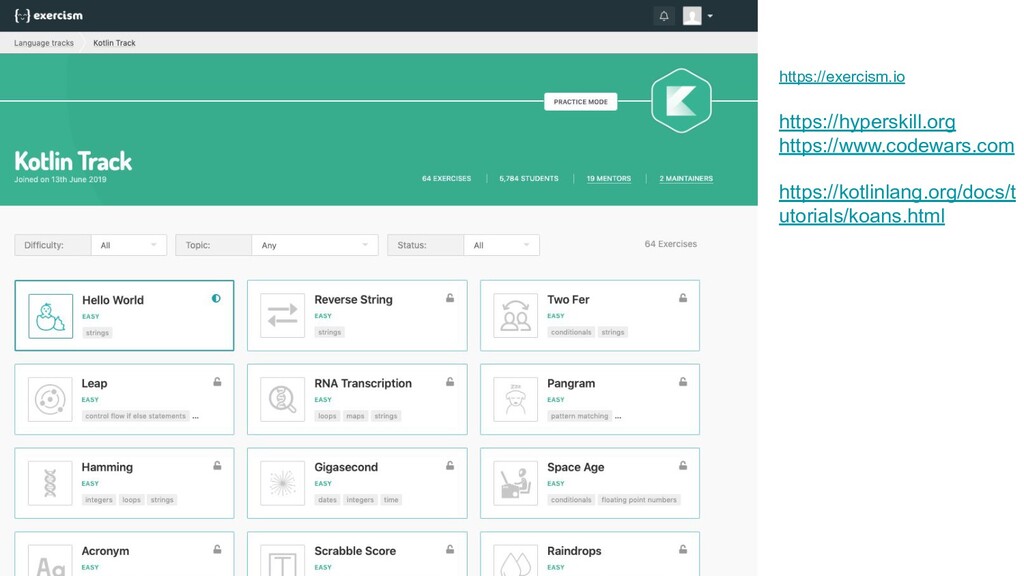Click Two Fer conditionals tag
Image resolution: width=1024 pixels, height=576 pixels.
point(571,332)
